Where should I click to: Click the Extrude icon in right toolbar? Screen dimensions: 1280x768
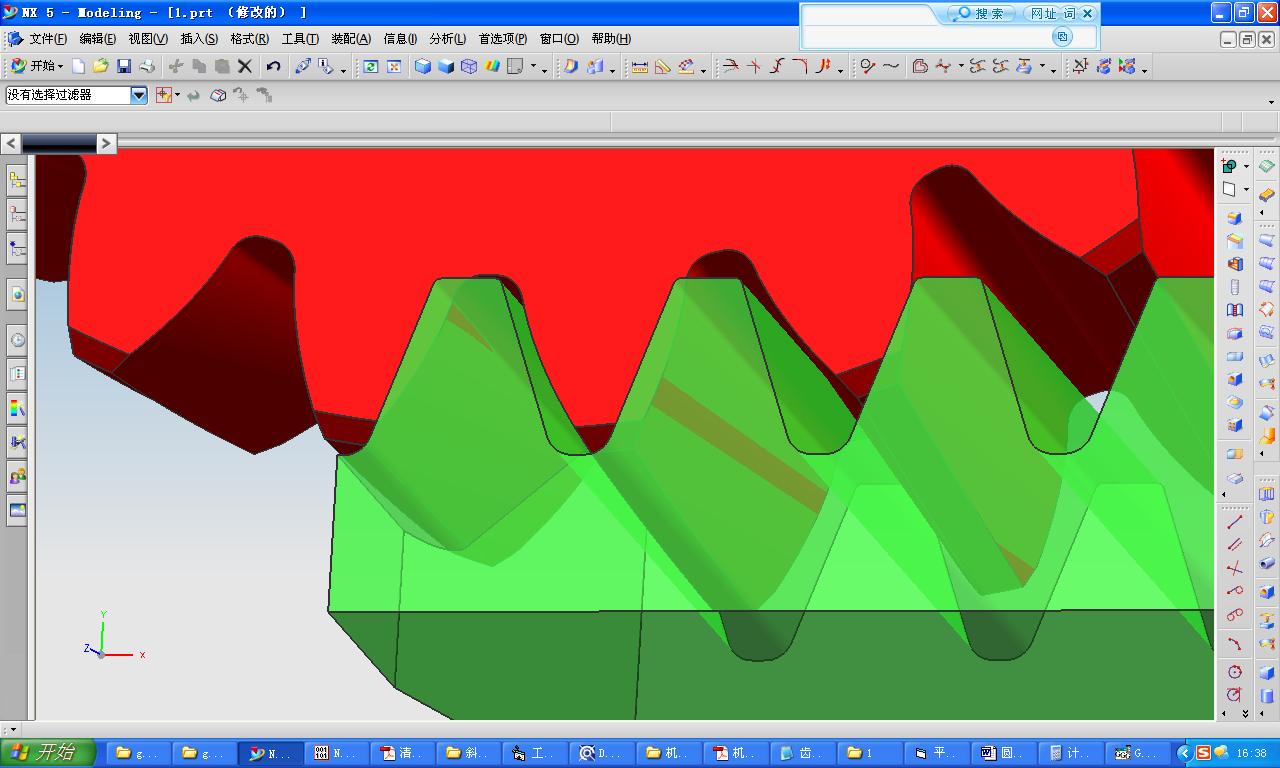point(1235,218)
